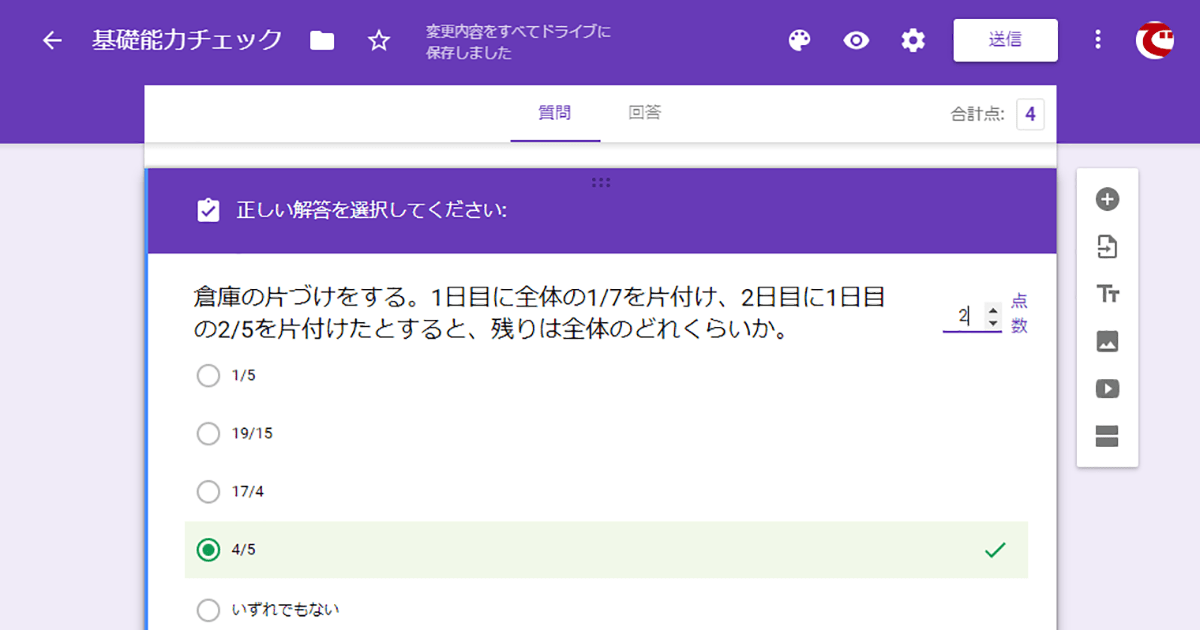
Task: Decrease points with the down stepper arrow
Action: [x=992, y=323]
